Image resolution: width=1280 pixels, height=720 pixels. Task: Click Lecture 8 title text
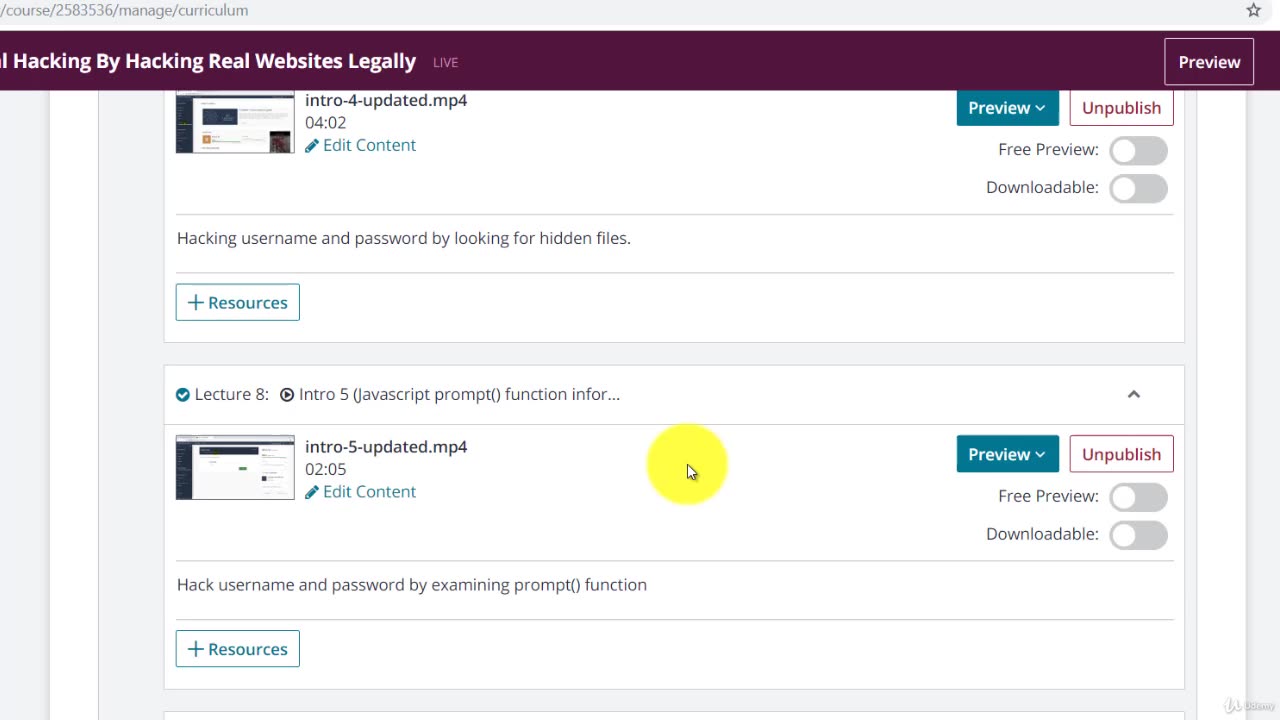pyautogui.click(x=459, y=395)
